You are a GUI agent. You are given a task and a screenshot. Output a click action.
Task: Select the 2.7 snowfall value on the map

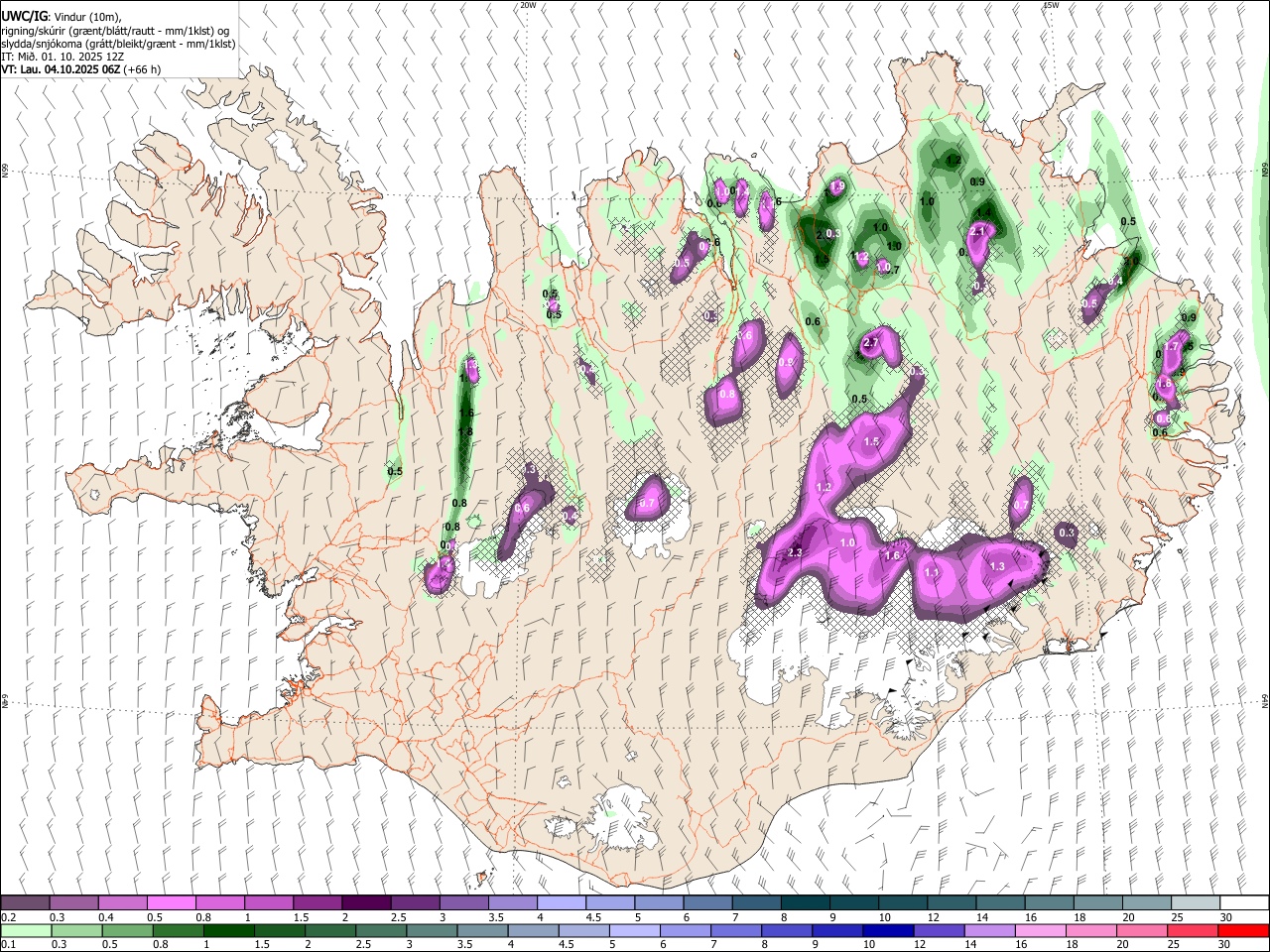pyautogui.click(x=871, y=343)
